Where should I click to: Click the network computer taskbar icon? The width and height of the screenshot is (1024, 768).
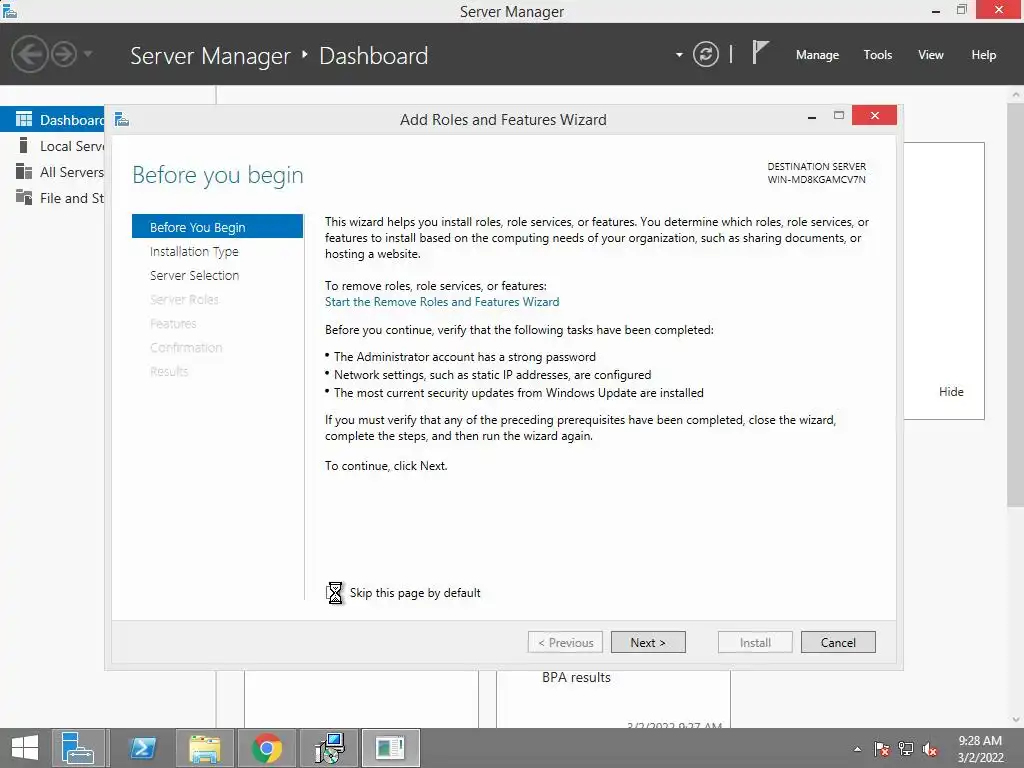click(328, 748)
